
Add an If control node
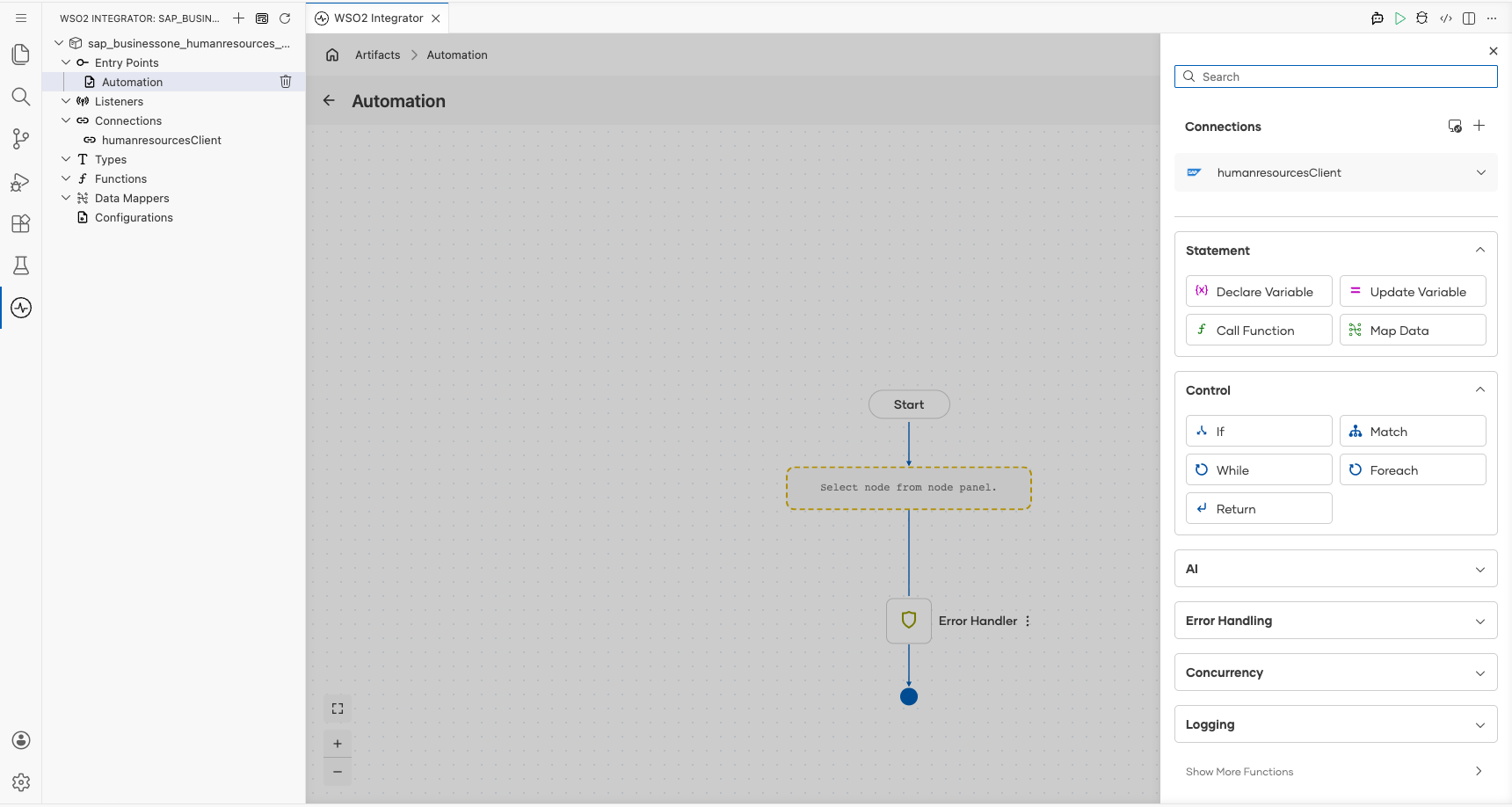1259,431
